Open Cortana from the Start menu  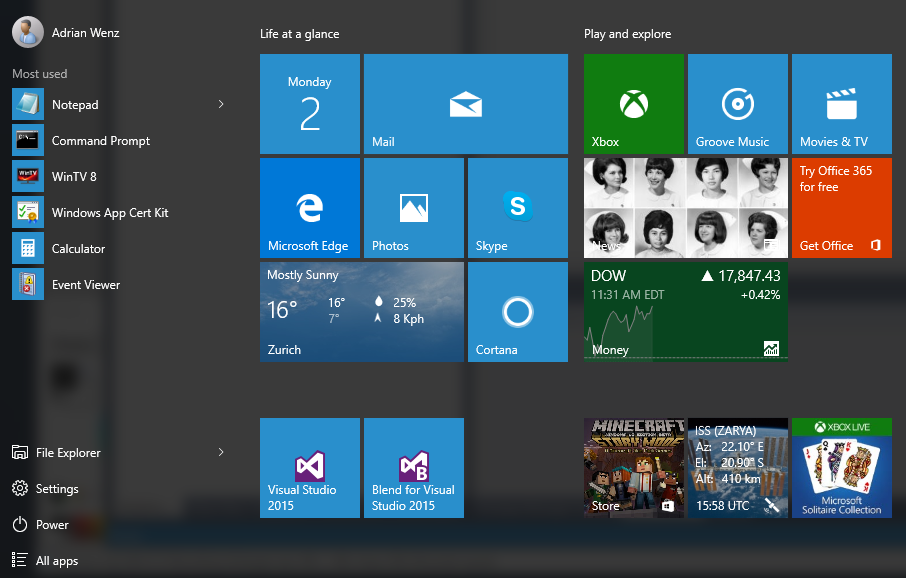(x=517, y=311)
